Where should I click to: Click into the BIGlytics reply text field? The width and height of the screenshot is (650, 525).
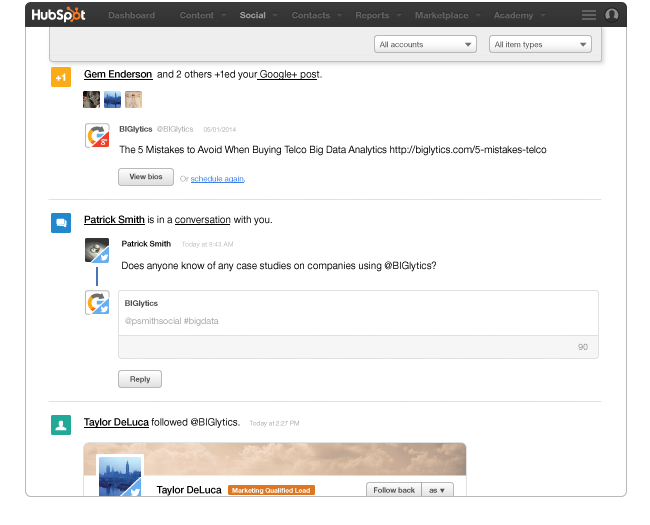click(x=358, y=313)
